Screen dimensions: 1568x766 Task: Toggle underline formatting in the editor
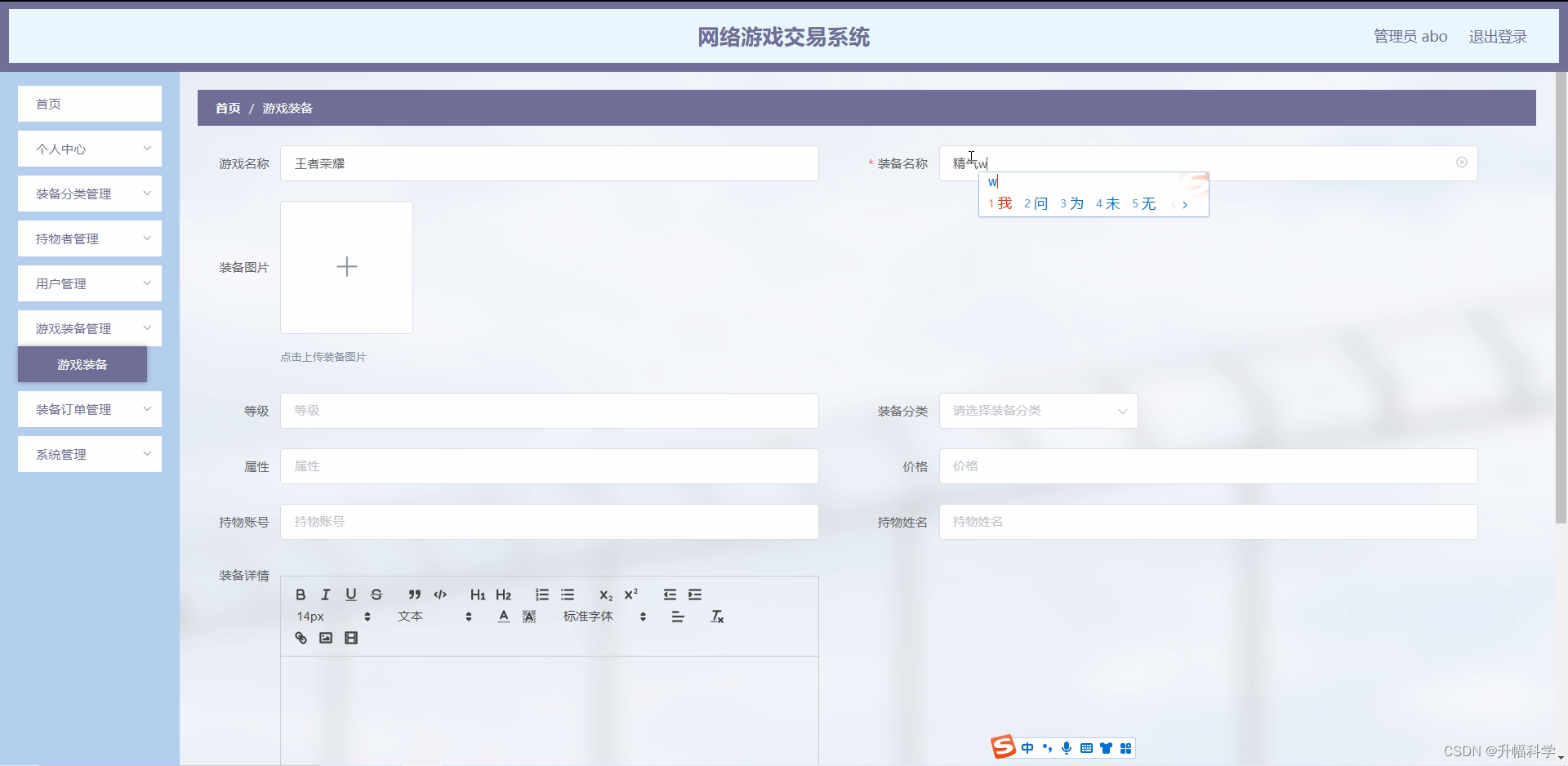pos(350,594)
